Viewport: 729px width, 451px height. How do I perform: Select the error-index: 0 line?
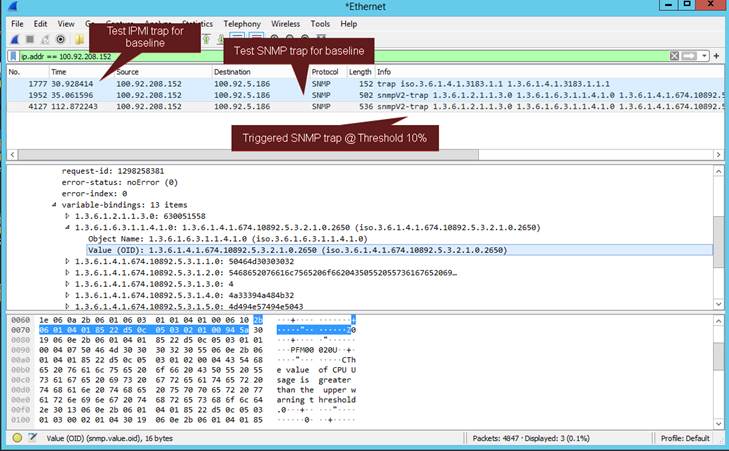click(x=94, y=193)
